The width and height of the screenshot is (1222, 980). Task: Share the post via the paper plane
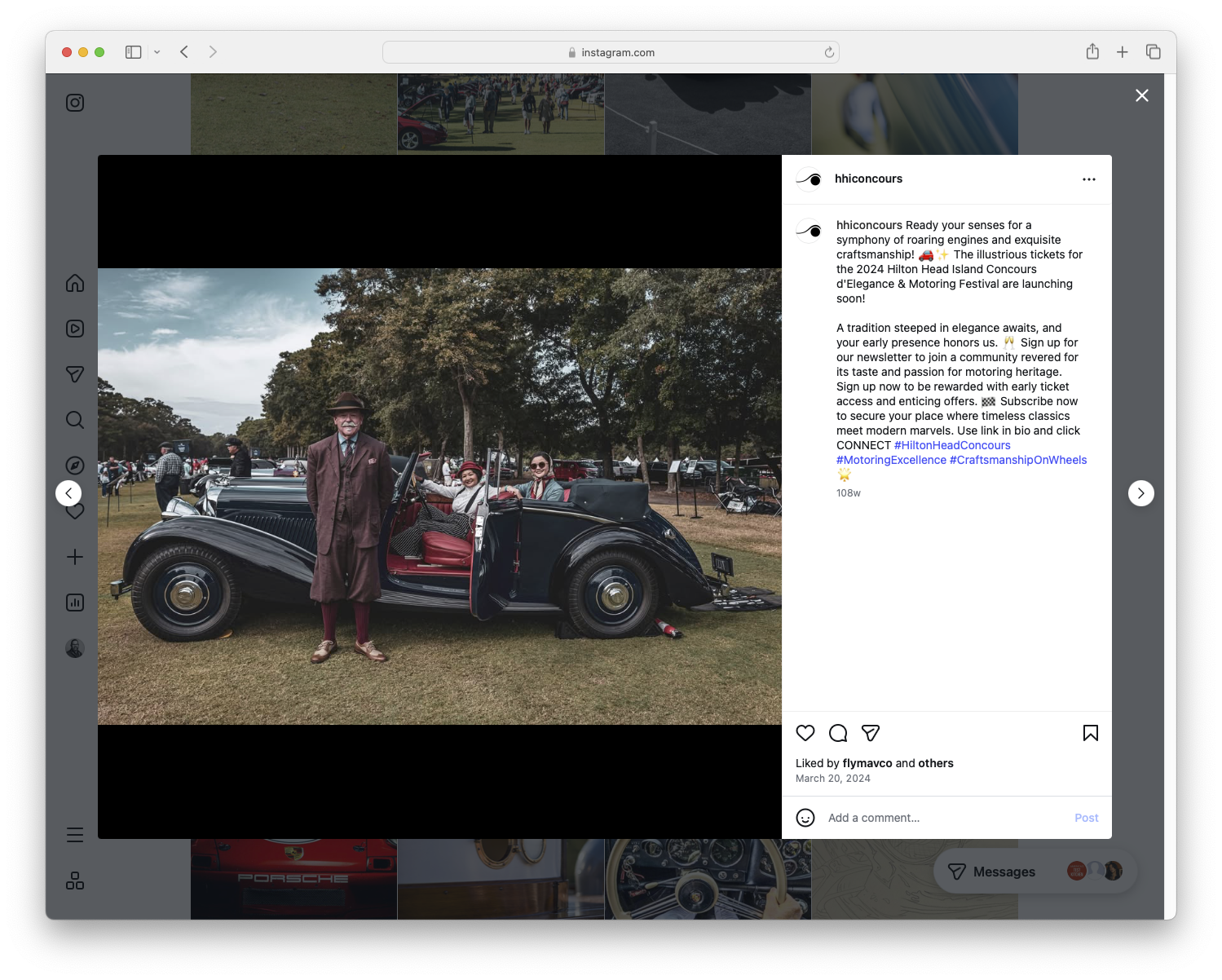(x=871, y=733)
